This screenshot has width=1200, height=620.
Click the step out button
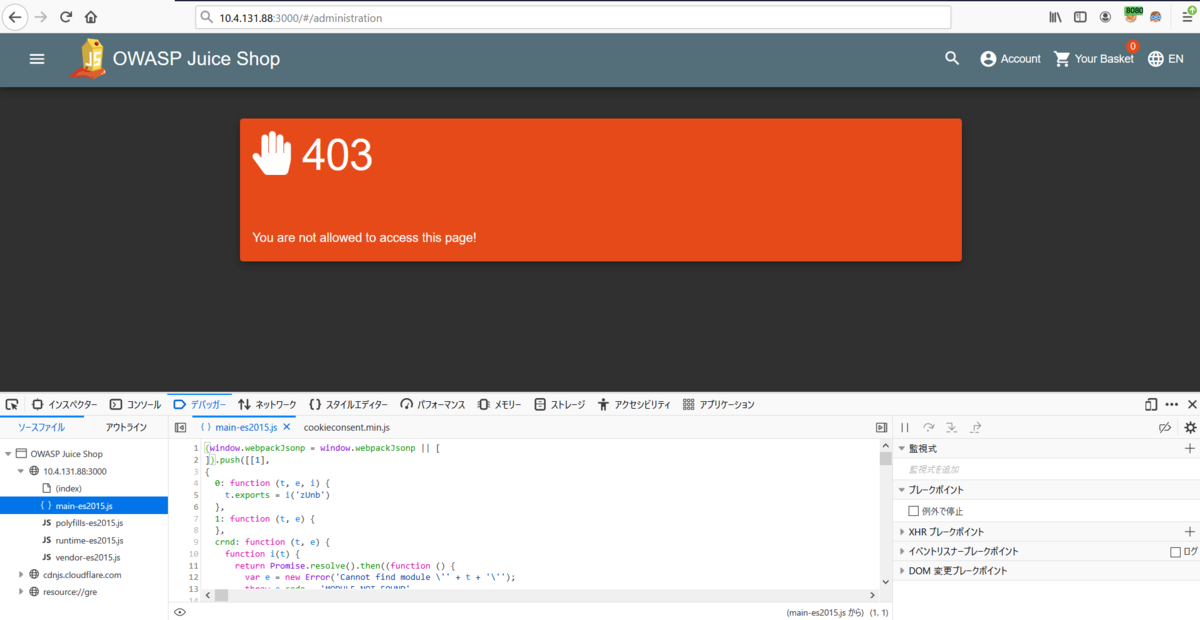click(x=975, y=427)
